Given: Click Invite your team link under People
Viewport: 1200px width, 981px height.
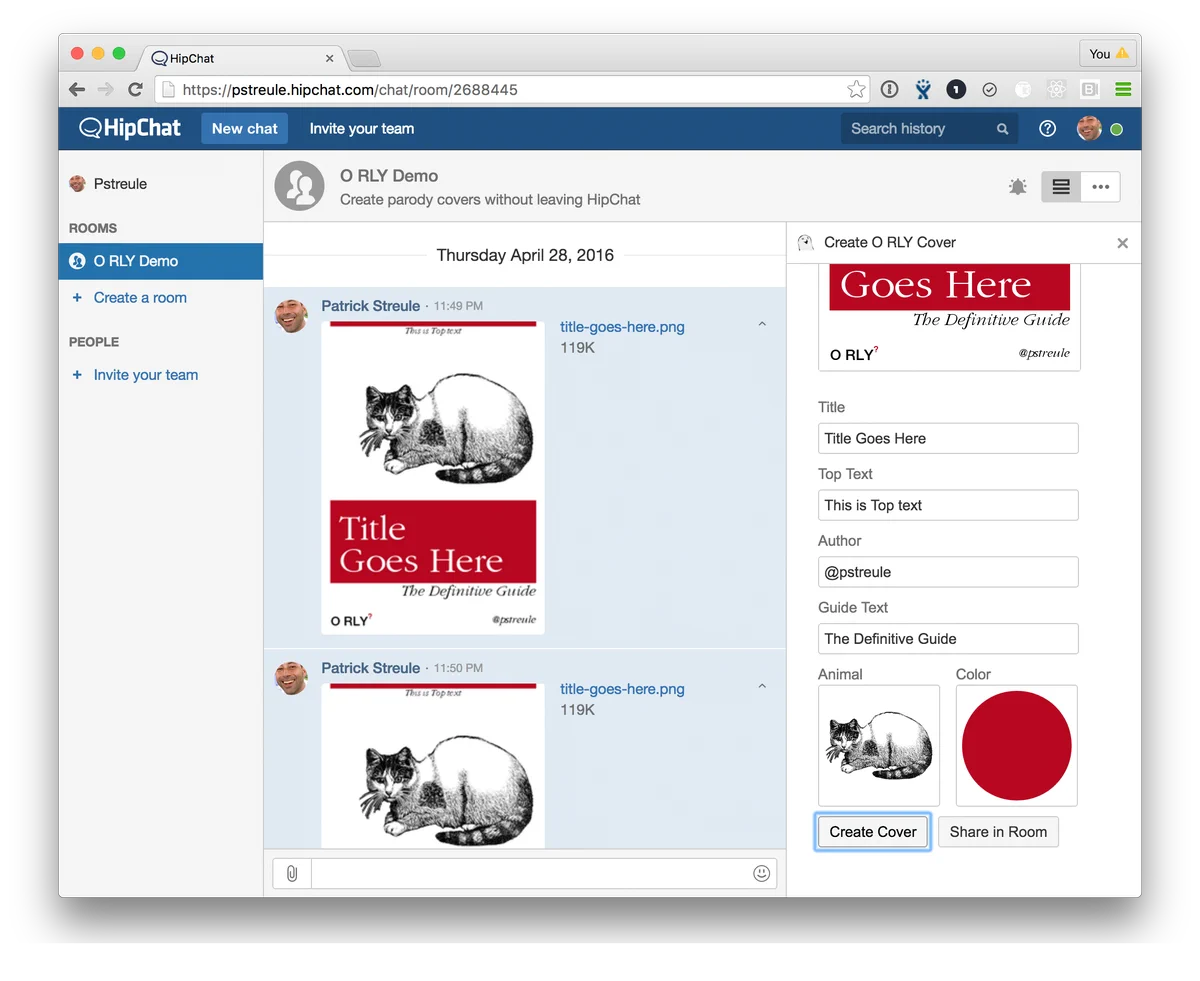Looking at the screenshot, I should coord(146,374).
